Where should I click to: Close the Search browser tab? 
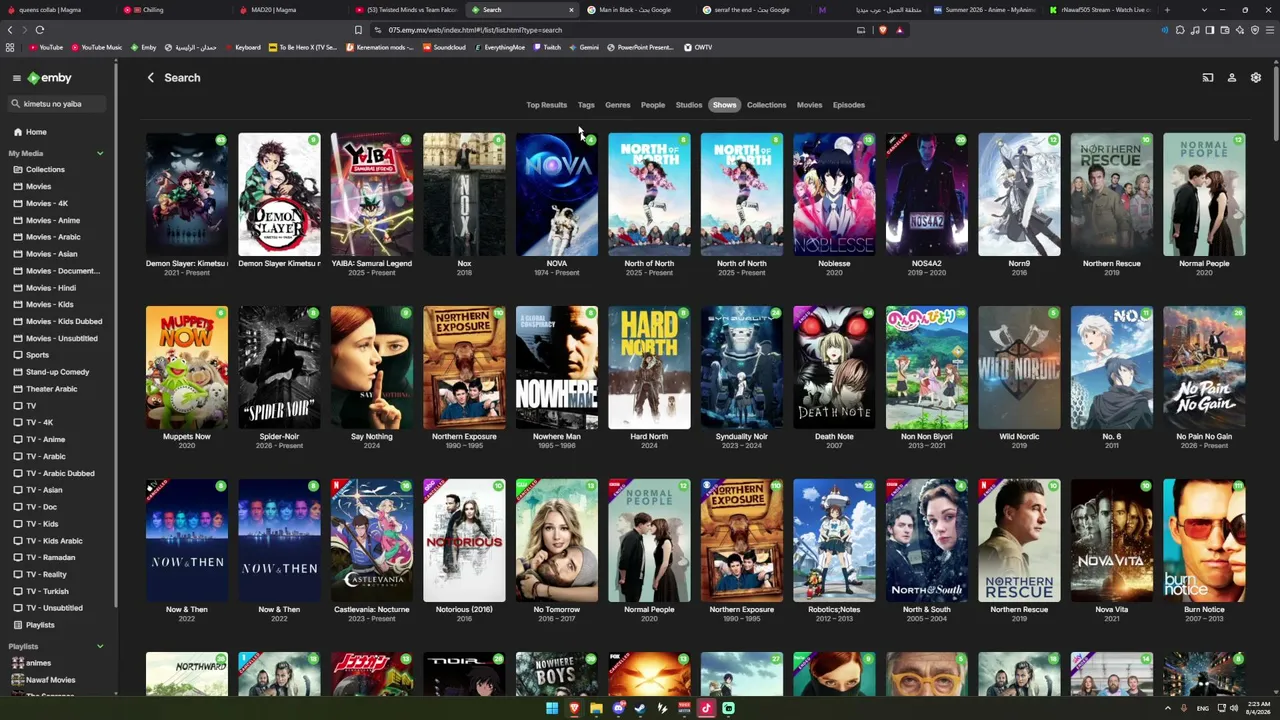pos(571,10)
